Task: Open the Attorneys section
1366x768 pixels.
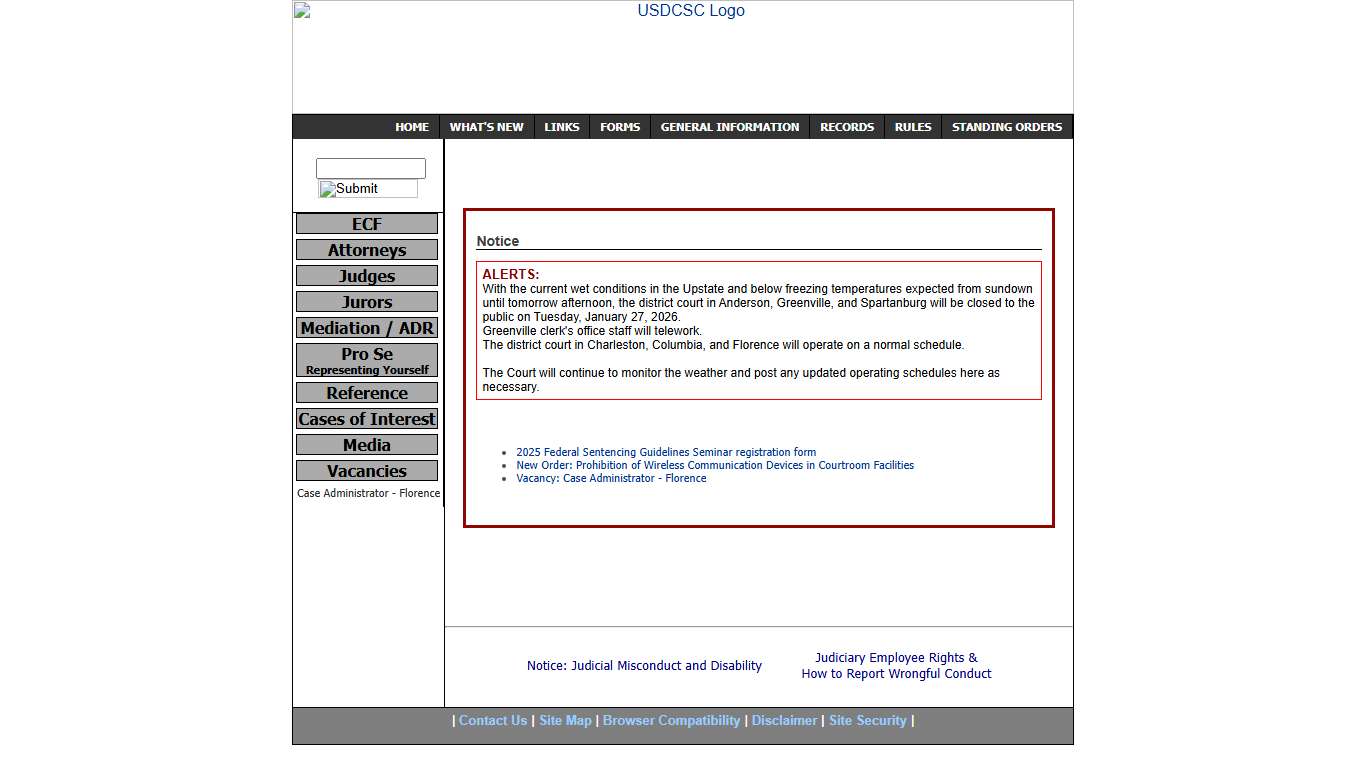Action: coord(366,249)
